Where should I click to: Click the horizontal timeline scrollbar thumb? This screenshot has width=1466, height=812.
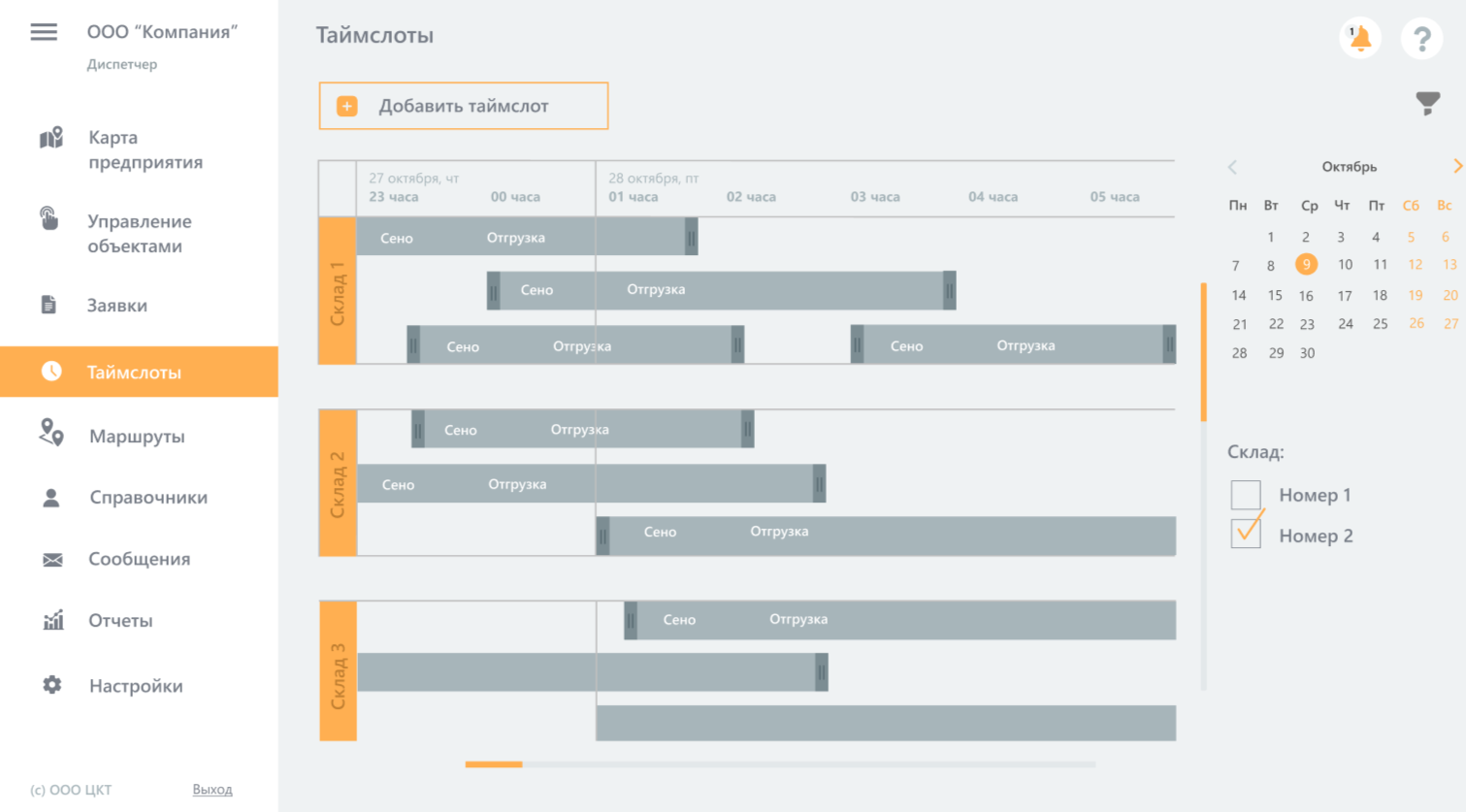coord(494,764)
